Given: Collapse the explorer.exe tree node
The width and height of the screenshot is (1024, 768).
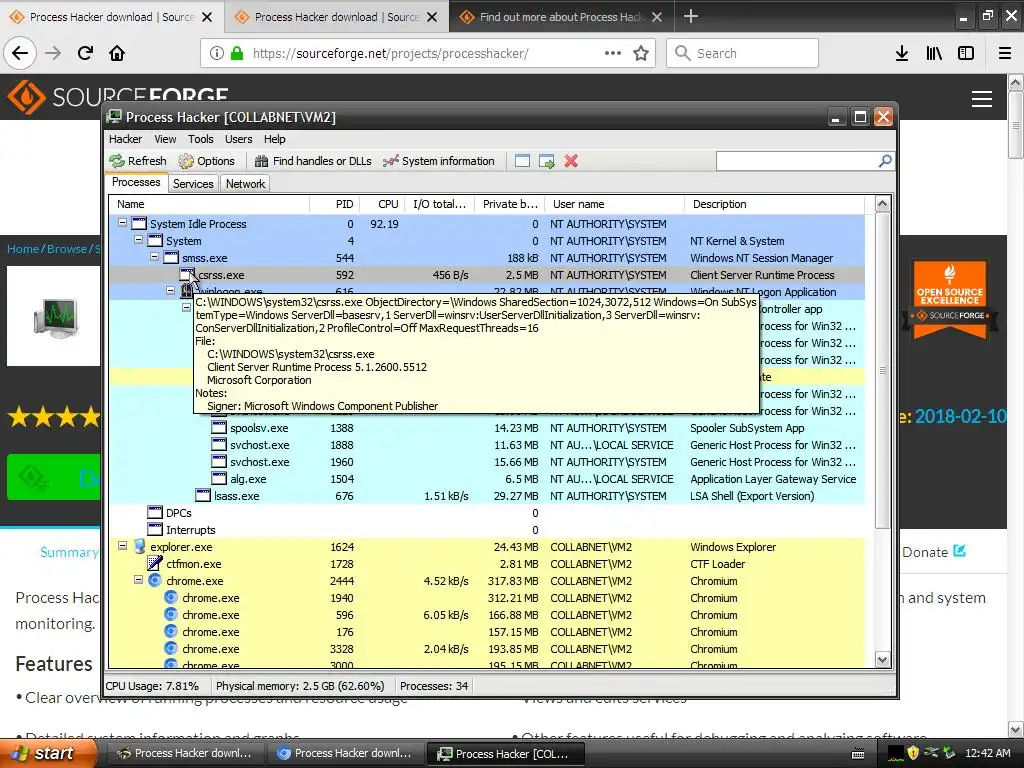Looking at the screenshot, I should tap(122, 545).
